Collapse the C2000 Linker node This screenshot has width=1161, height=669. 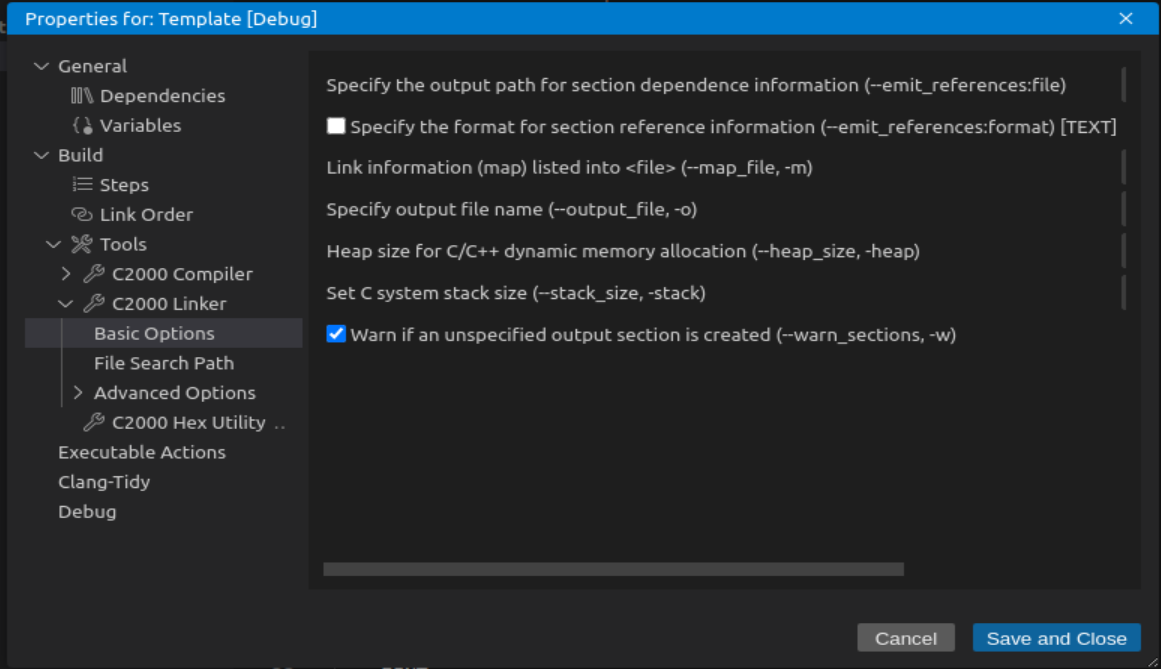(66, 303)
